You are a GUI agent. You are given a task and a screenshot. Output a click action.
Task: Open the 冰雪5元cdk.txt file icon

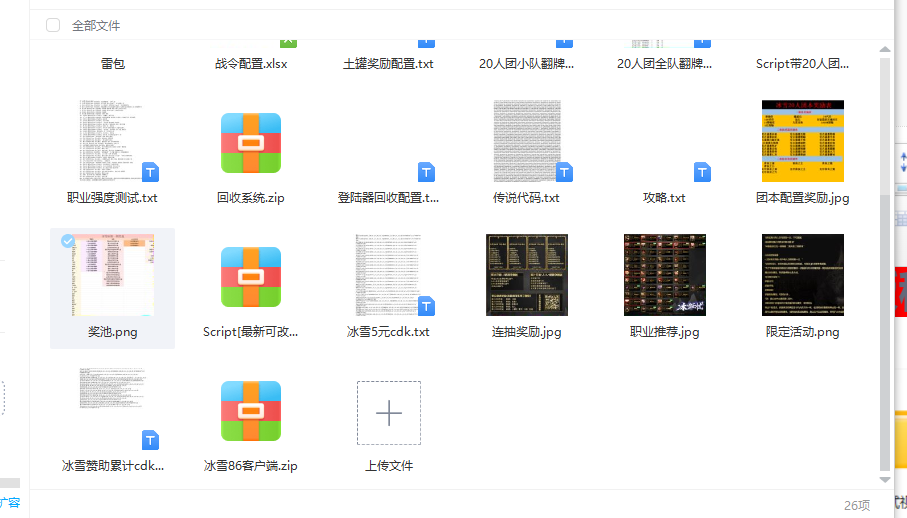(388, 276)
